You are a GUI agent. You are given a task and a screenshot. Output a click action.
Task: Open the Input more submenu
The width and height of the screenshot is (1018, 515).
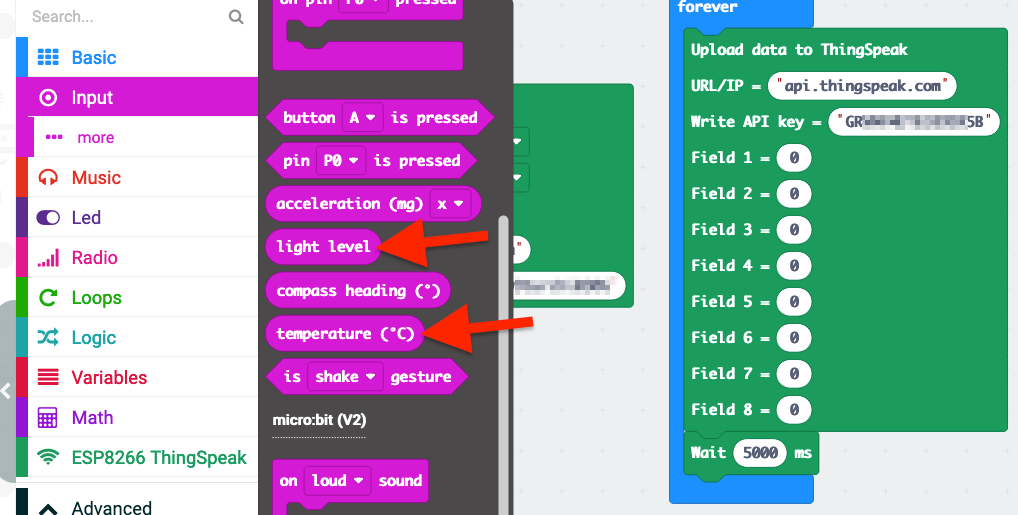click(95, 138)
